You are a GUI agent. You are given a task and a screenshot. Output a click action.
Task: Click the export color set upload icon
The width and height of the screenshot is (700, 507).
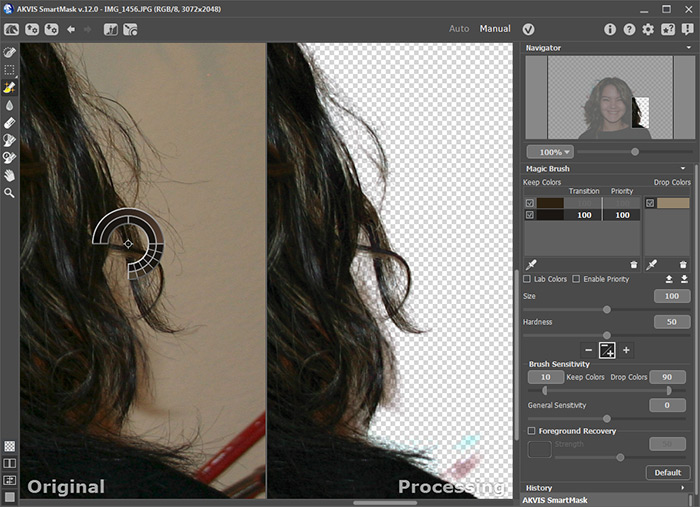669,279
